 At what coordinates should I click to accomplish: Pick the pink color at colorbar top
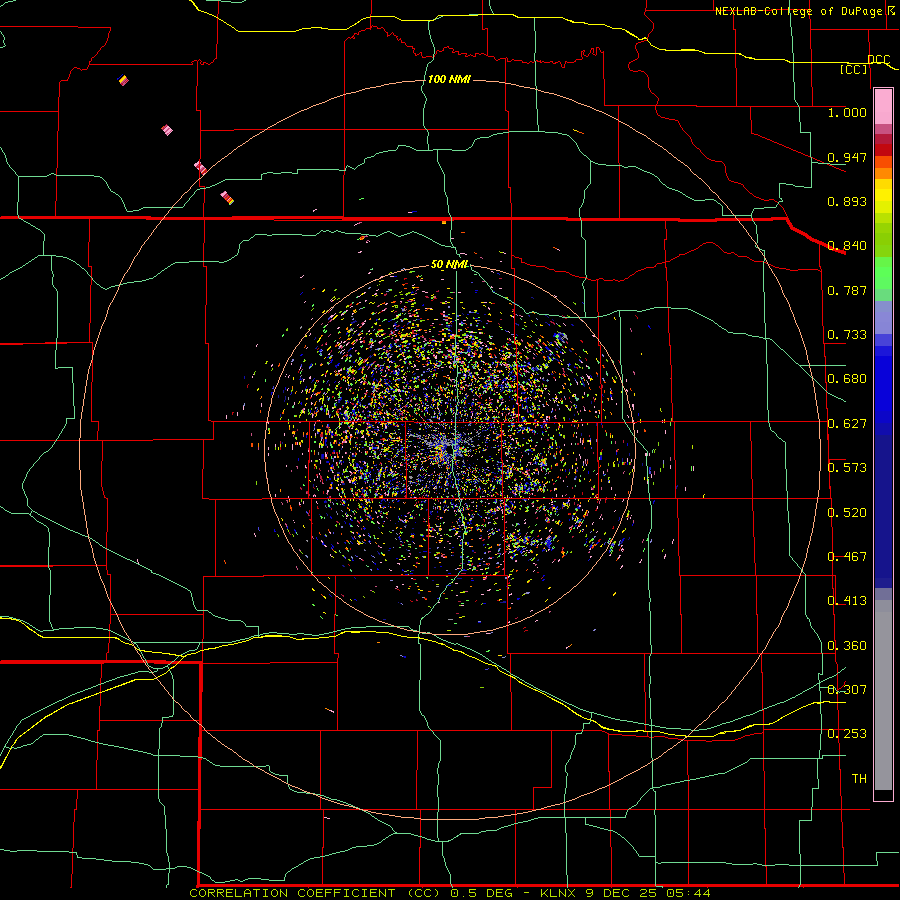click(883, 107)
